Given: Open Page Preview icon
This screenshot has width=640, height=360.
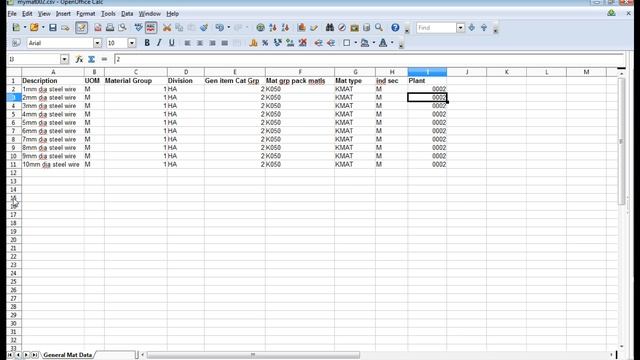Looking at the screenshot, I should point(122,28).
